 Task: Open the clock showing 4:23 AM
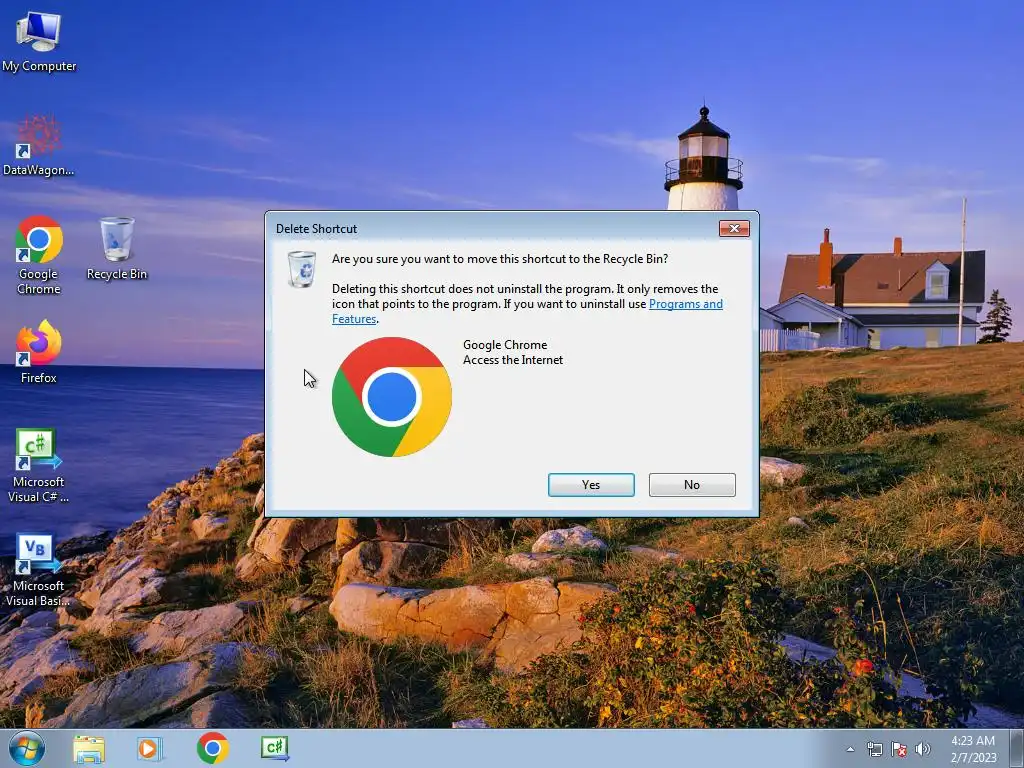(x=973, y=749)
